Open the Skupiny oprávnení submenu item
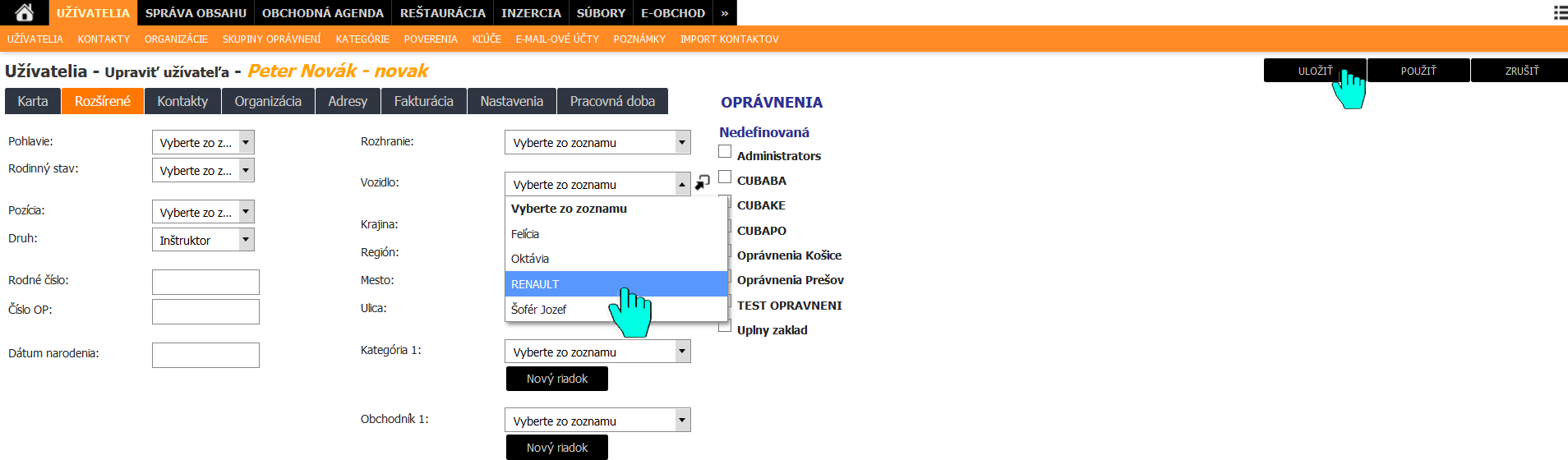This screenshot has width=1568, height=460. point(271,39)
